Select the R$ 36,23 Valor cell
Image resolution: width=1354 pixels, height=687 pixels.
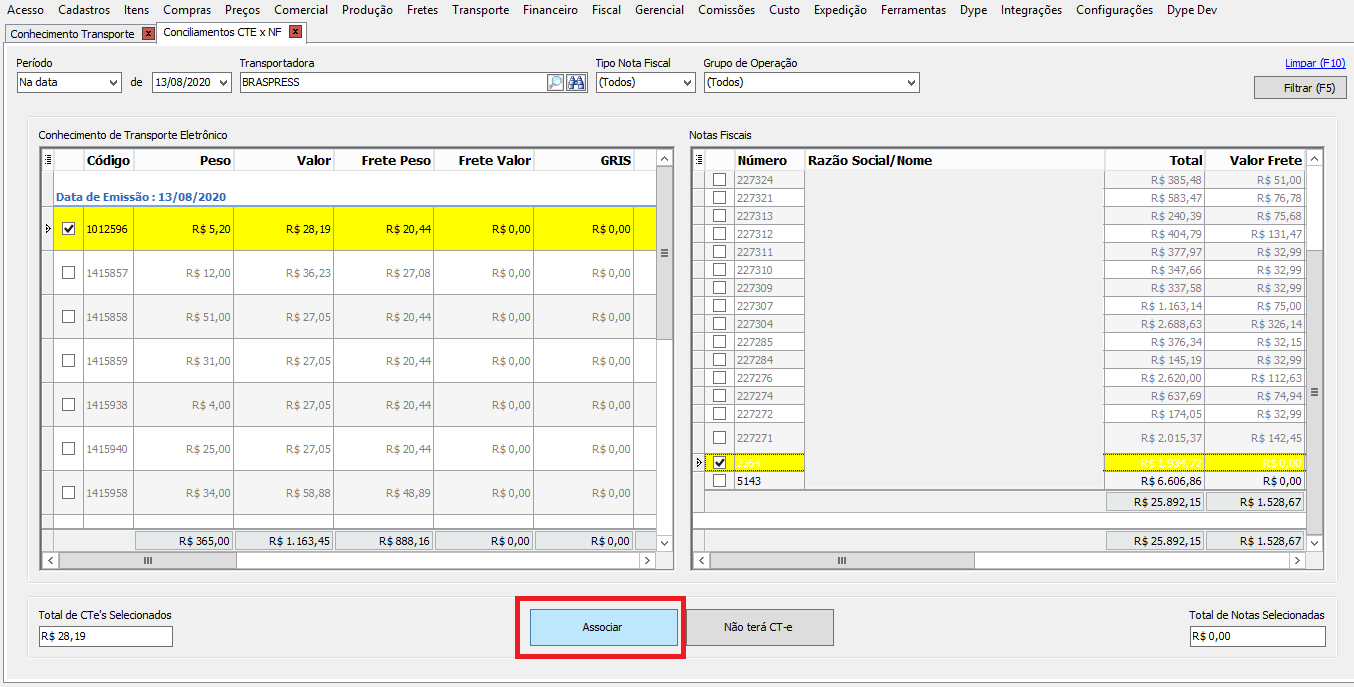point(284,272)
